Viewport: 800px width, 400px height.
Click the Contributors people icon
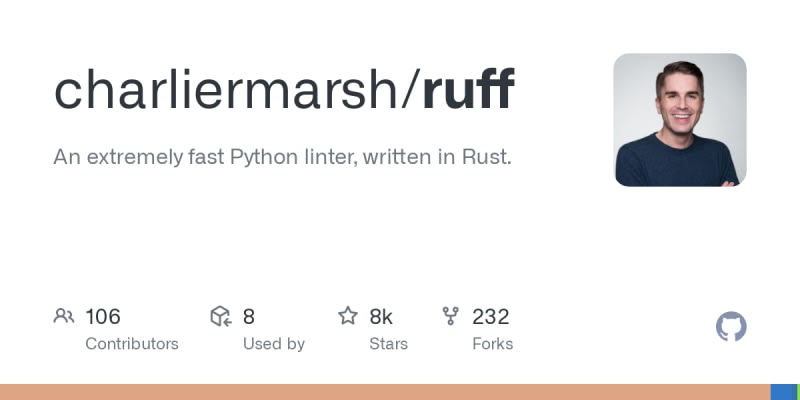64,317
